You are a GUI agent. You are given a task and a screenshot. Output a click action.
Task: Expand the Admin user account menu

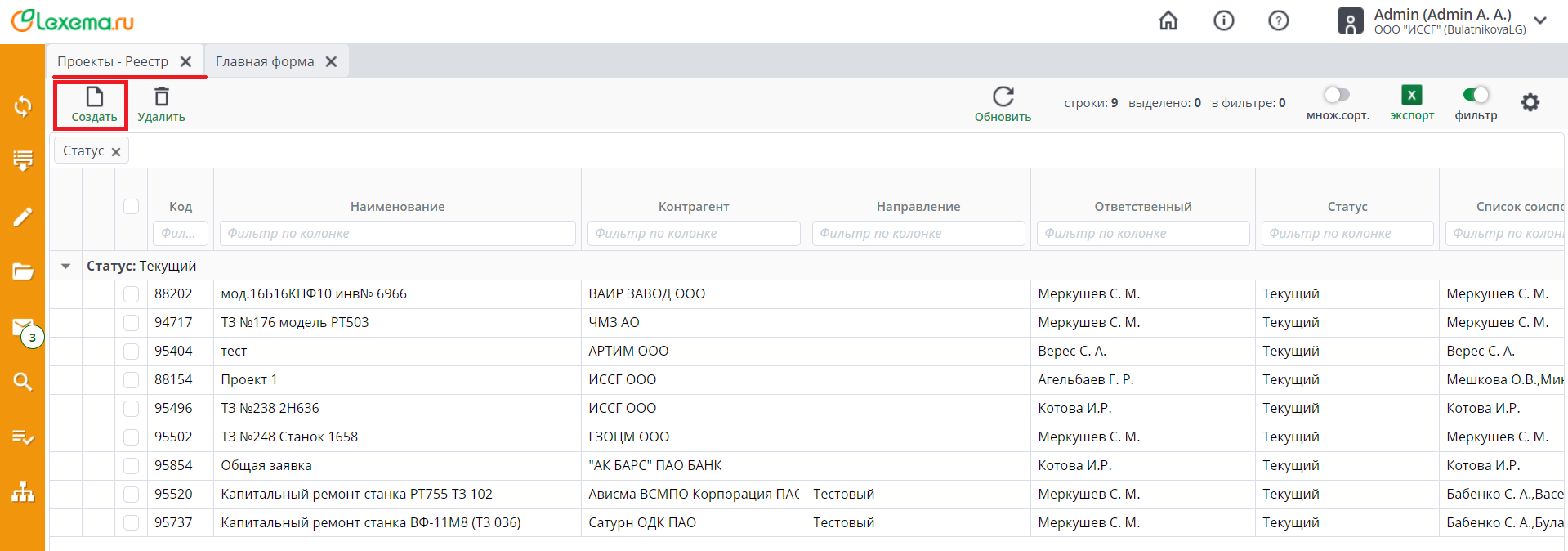pyautogui.click(x=1540, y=20)
